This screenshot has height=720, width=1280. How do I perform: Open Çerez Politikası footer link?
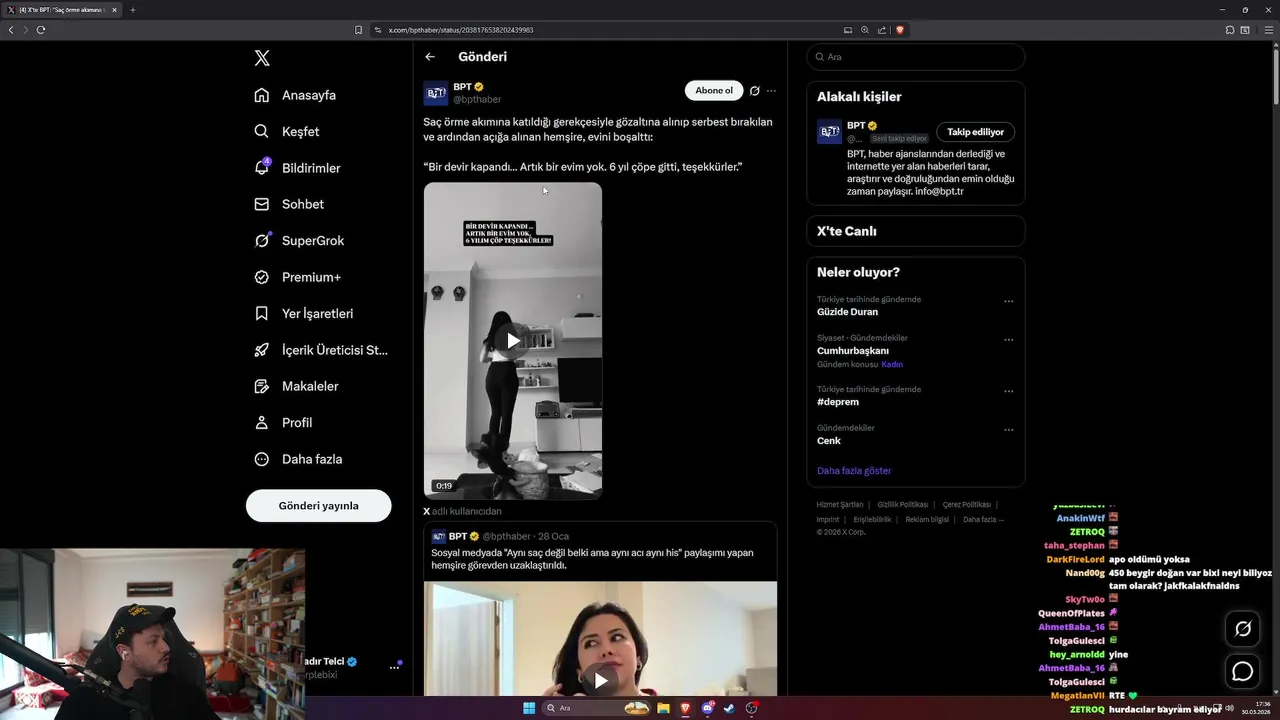(x=966, y=505)
